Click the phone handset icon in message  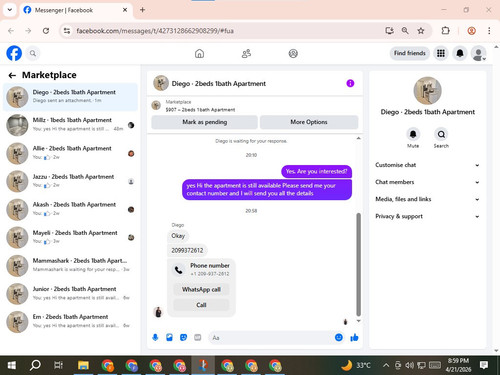pos(178,270)
